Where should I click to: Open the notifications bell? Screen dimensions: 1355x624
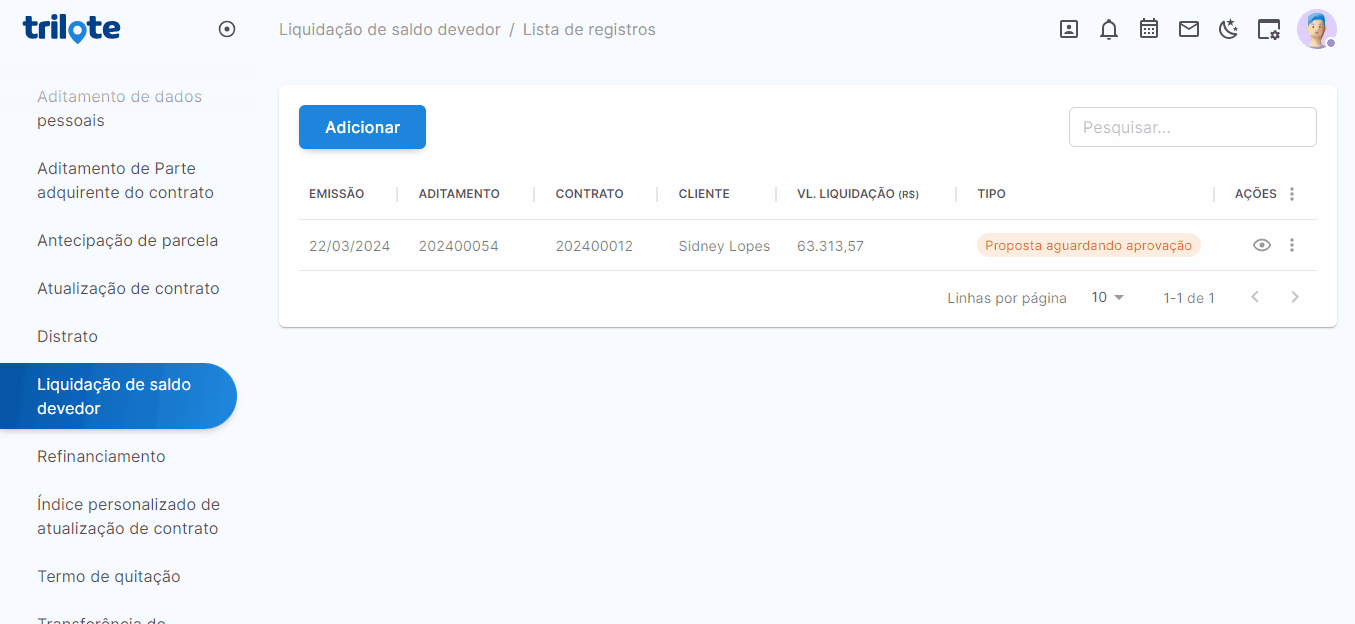coord(1109,29)
